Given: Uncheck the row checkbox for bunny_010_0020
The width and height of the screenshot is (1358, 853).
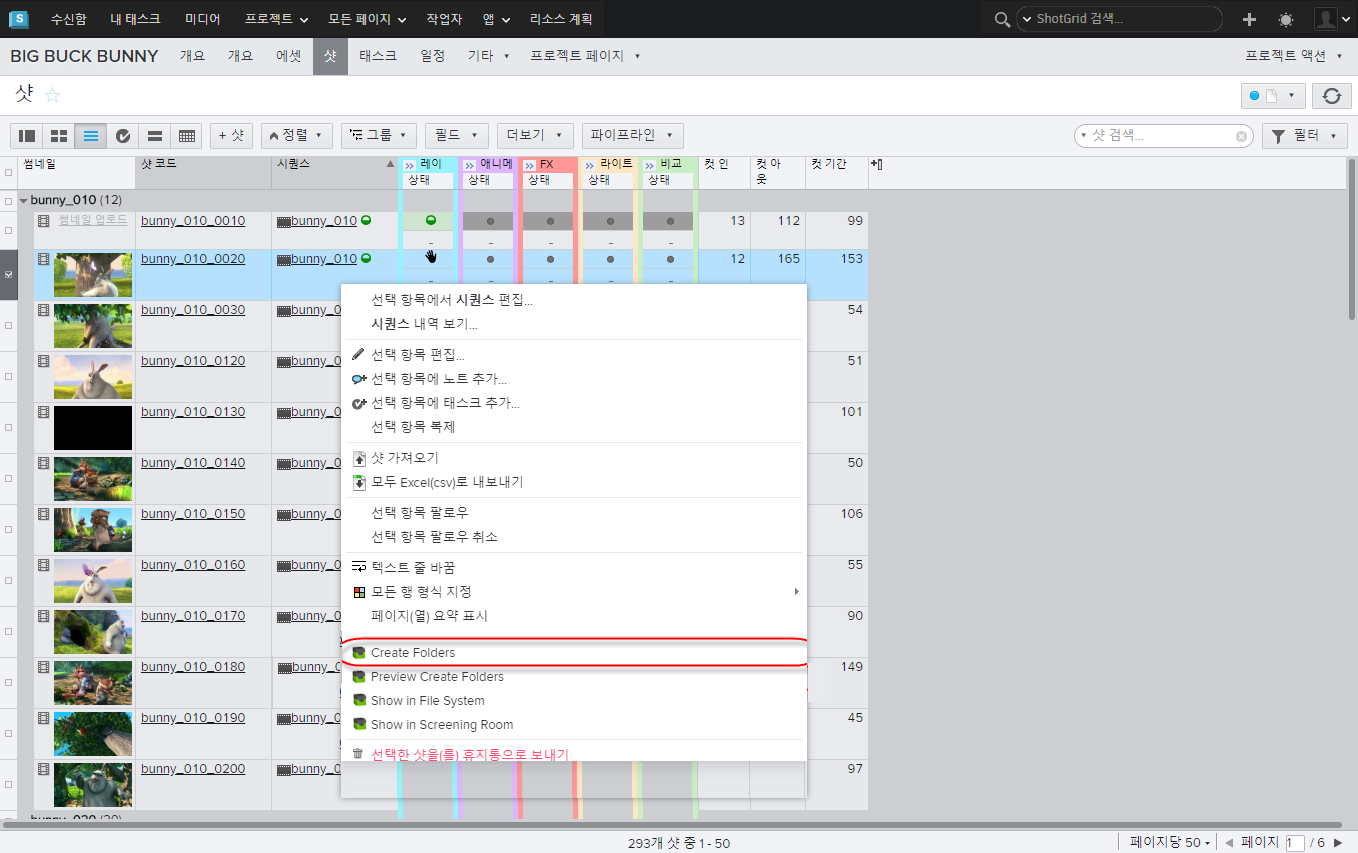Looking at the screenshot, I should pyautogui.click(x=9, y=274).
